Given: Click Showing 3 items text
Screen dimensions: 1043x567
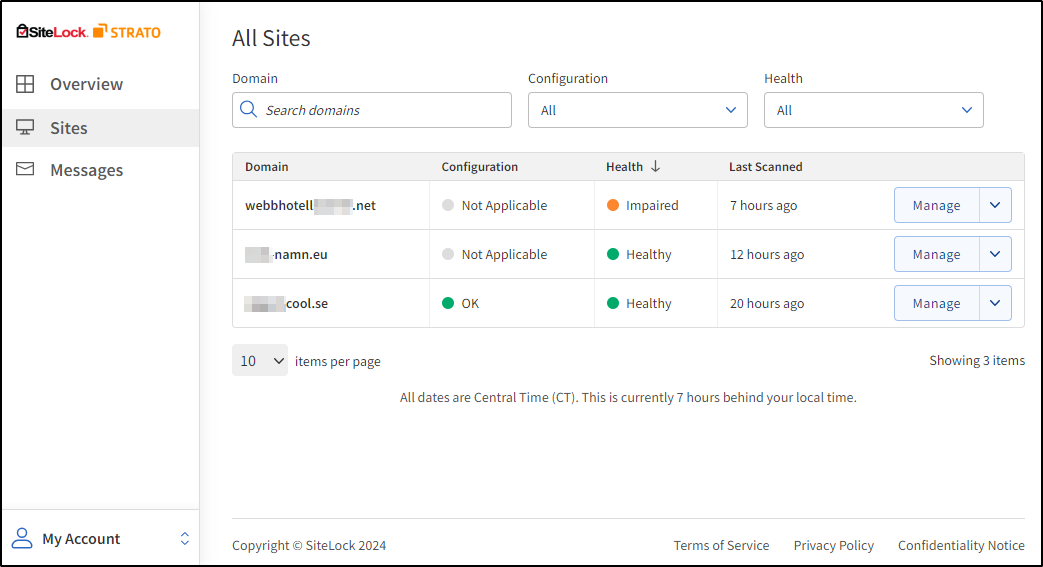Looking at the screenshot, I should click(x=977, y=360).
